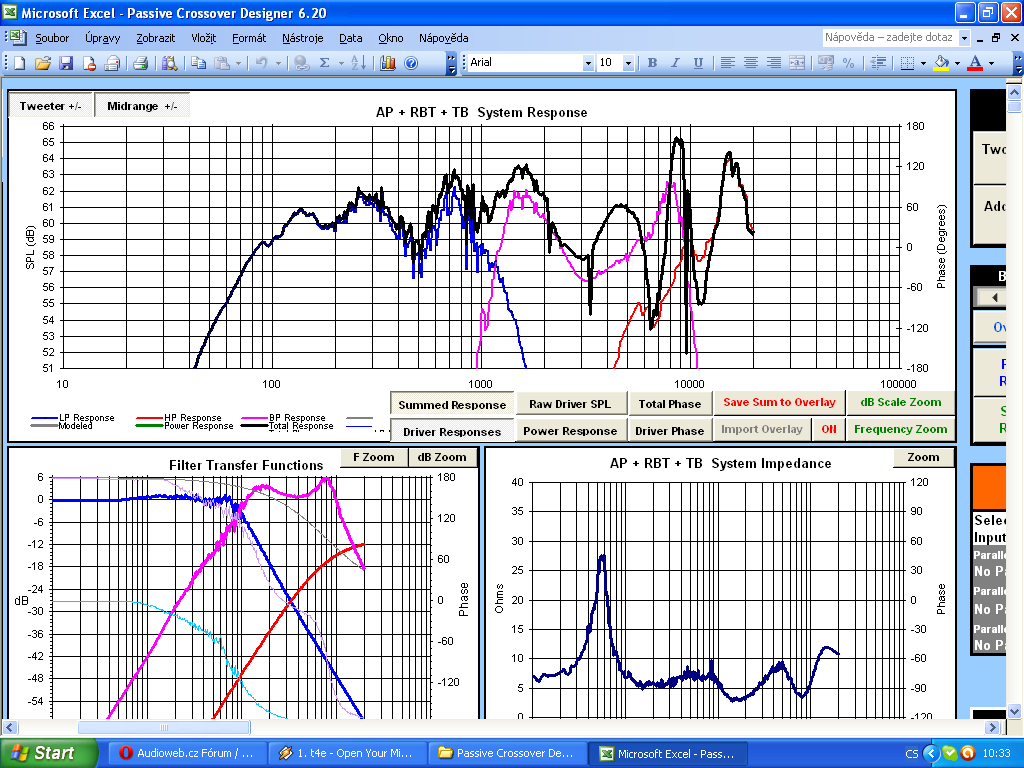Viewport: 1024px width, 768px height.
Task: Apply the yellow fill color bucket
Action: [942, 63]
